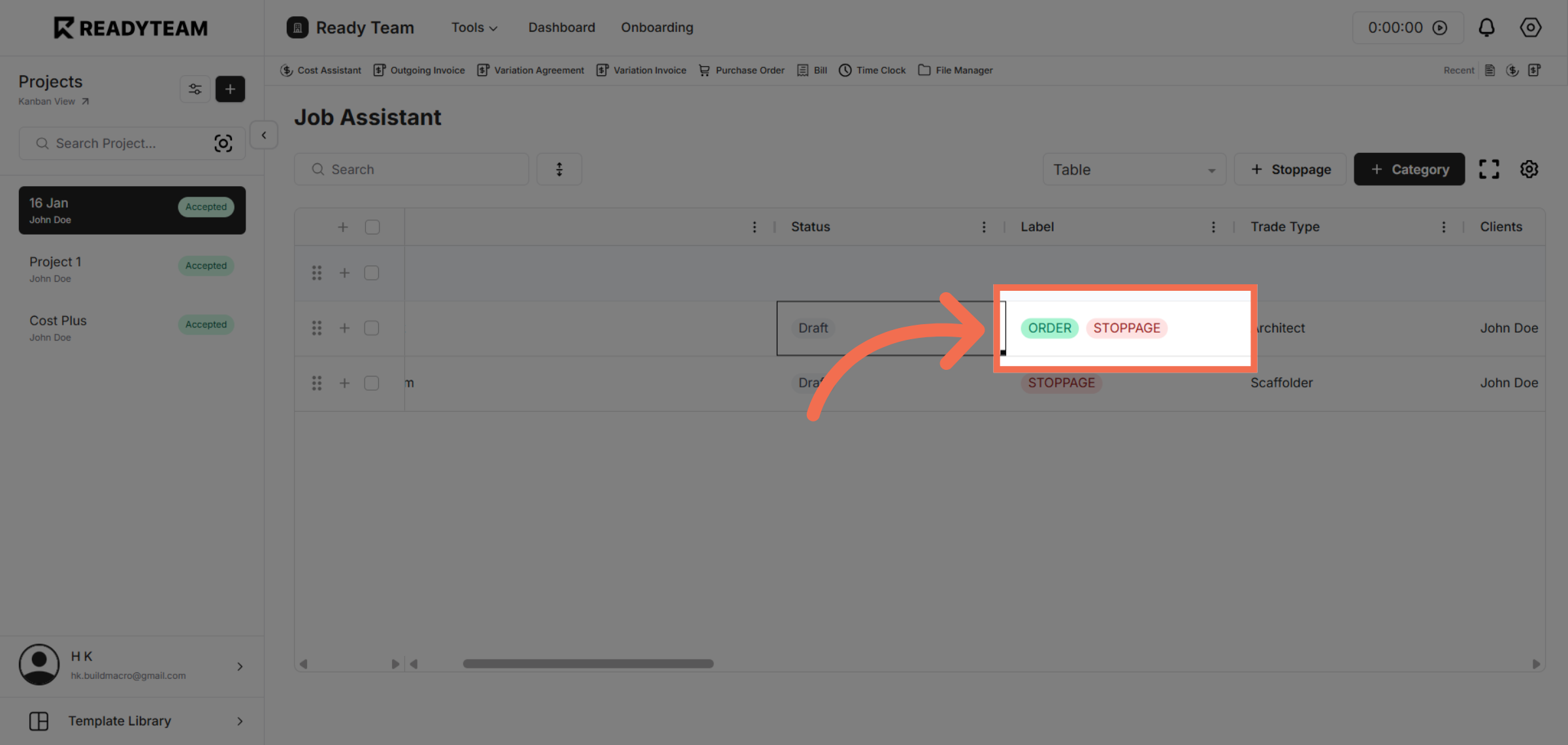Expand the Tools menu

coord(474,27)
